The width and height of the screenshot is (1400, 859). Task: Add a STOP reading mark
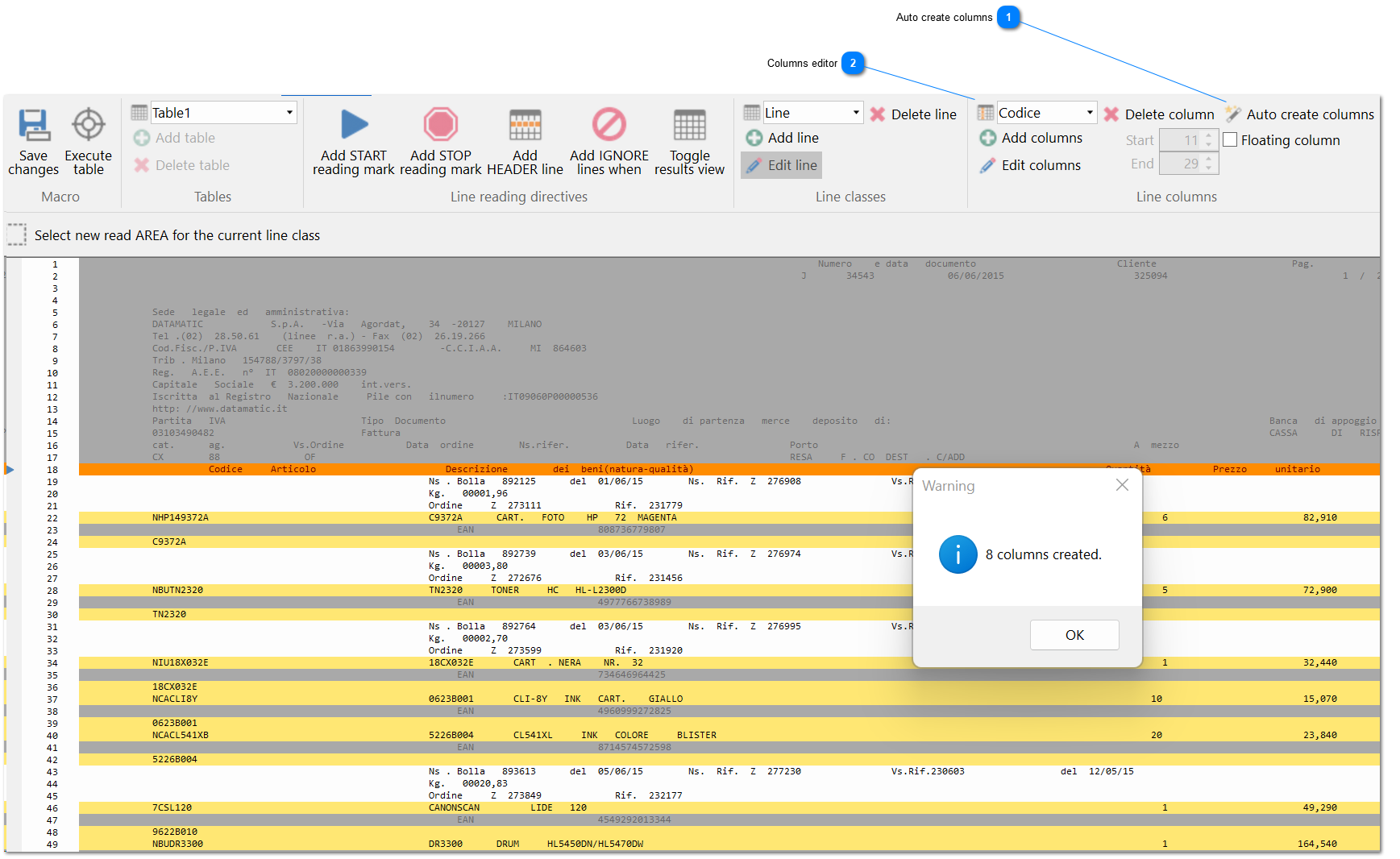[x=440, y=137]
